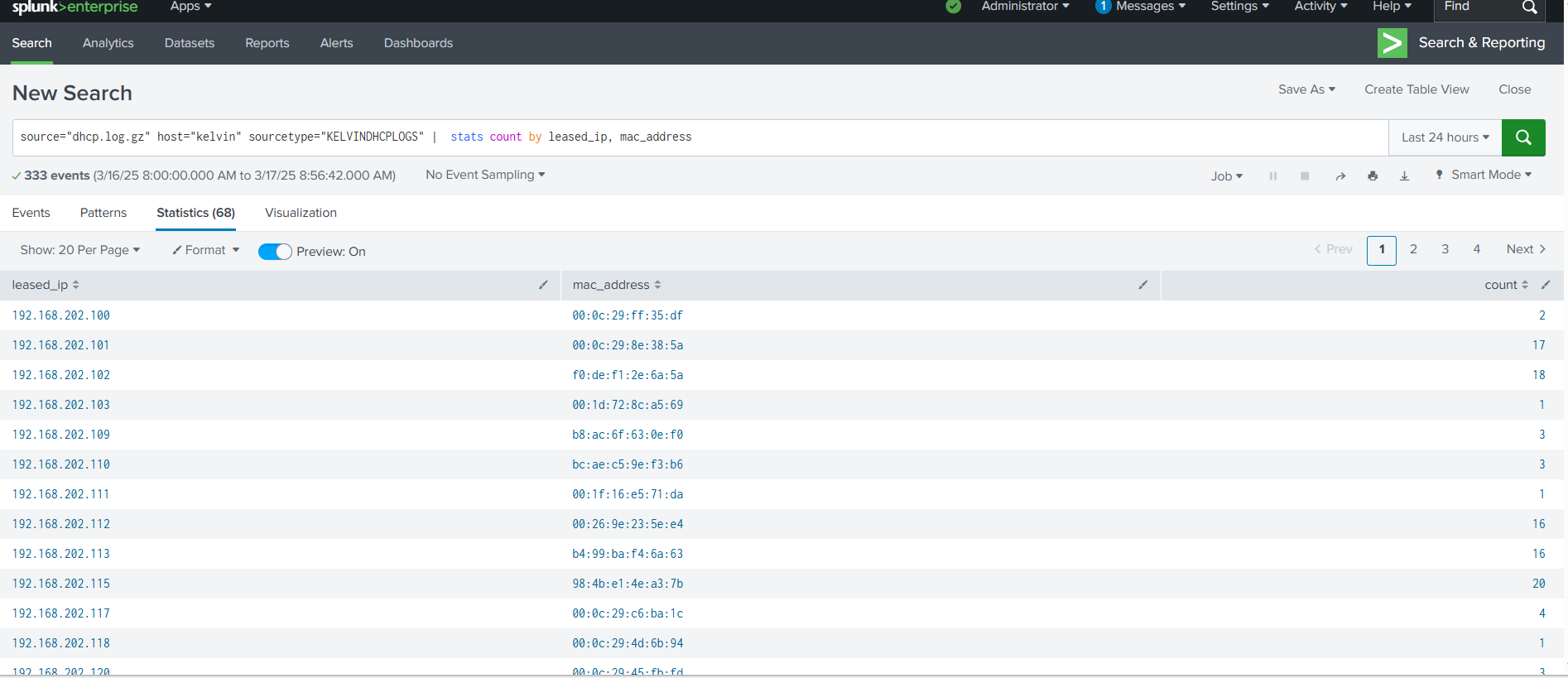The height and width of the screenshot is (678, 1568).
Task: Open the Apps dropdown
Action: 190,7
